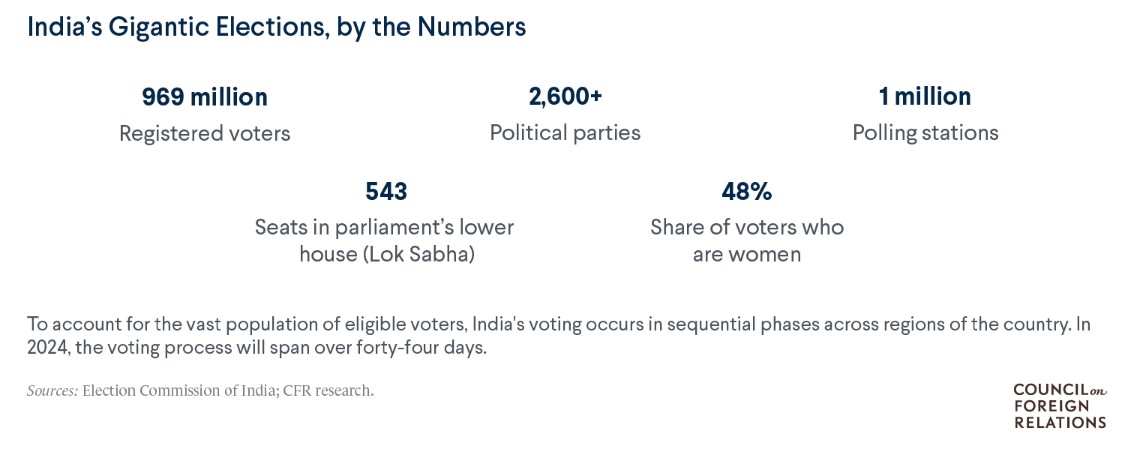Select the "543" seats number
The width and height of the screenshot is (1143, 454).
click(x=386, y=191)
